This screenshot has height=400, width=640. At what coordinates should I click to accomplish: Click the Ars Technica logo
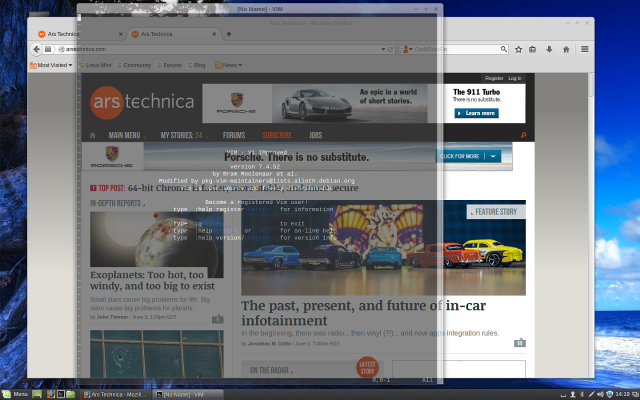coord(142,102)
